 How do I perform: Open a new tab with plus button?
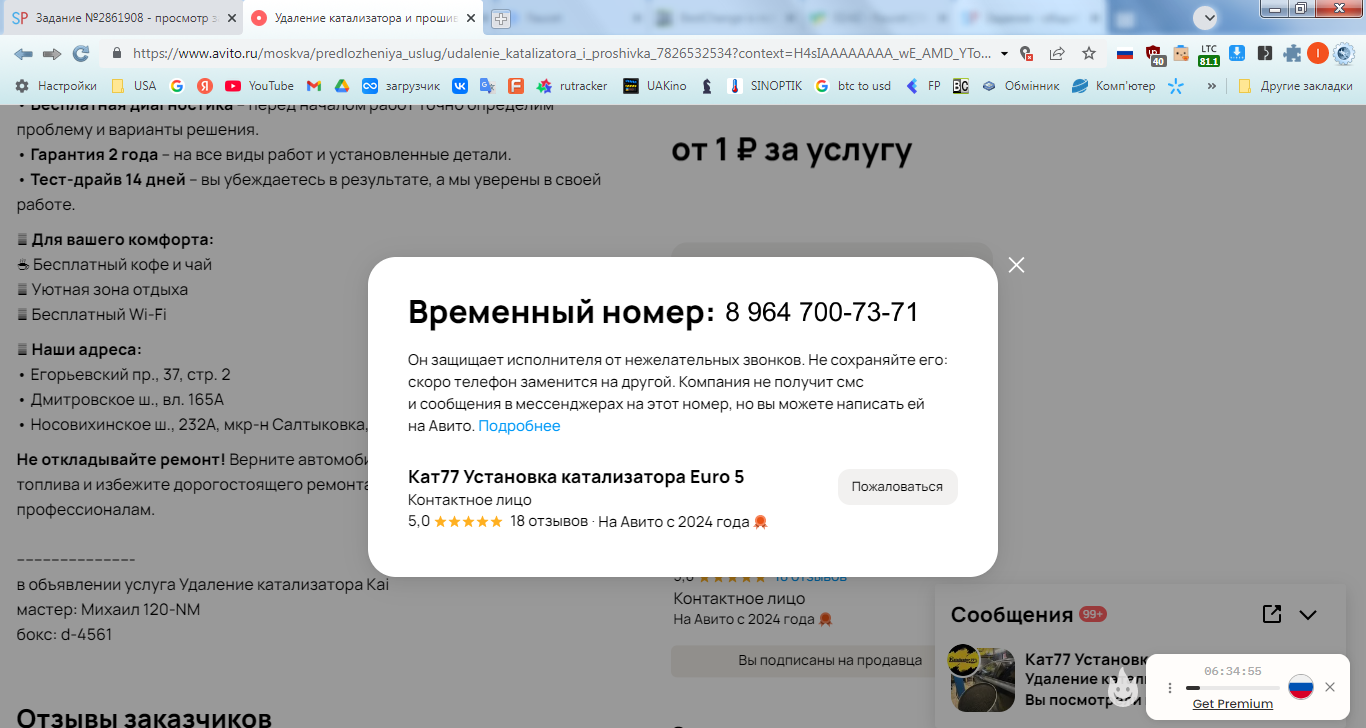501,18
